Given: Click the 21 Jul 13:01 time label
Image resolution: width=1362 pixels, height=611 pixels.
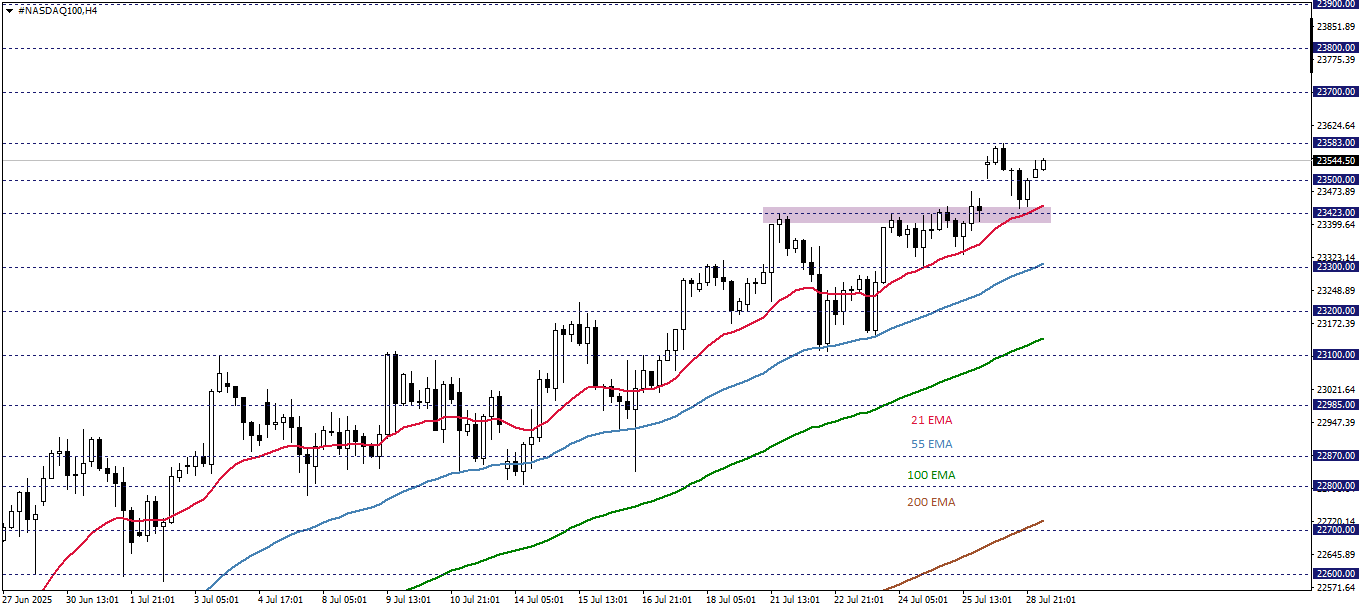Looking at the screenshot, I should click(795, 601).
